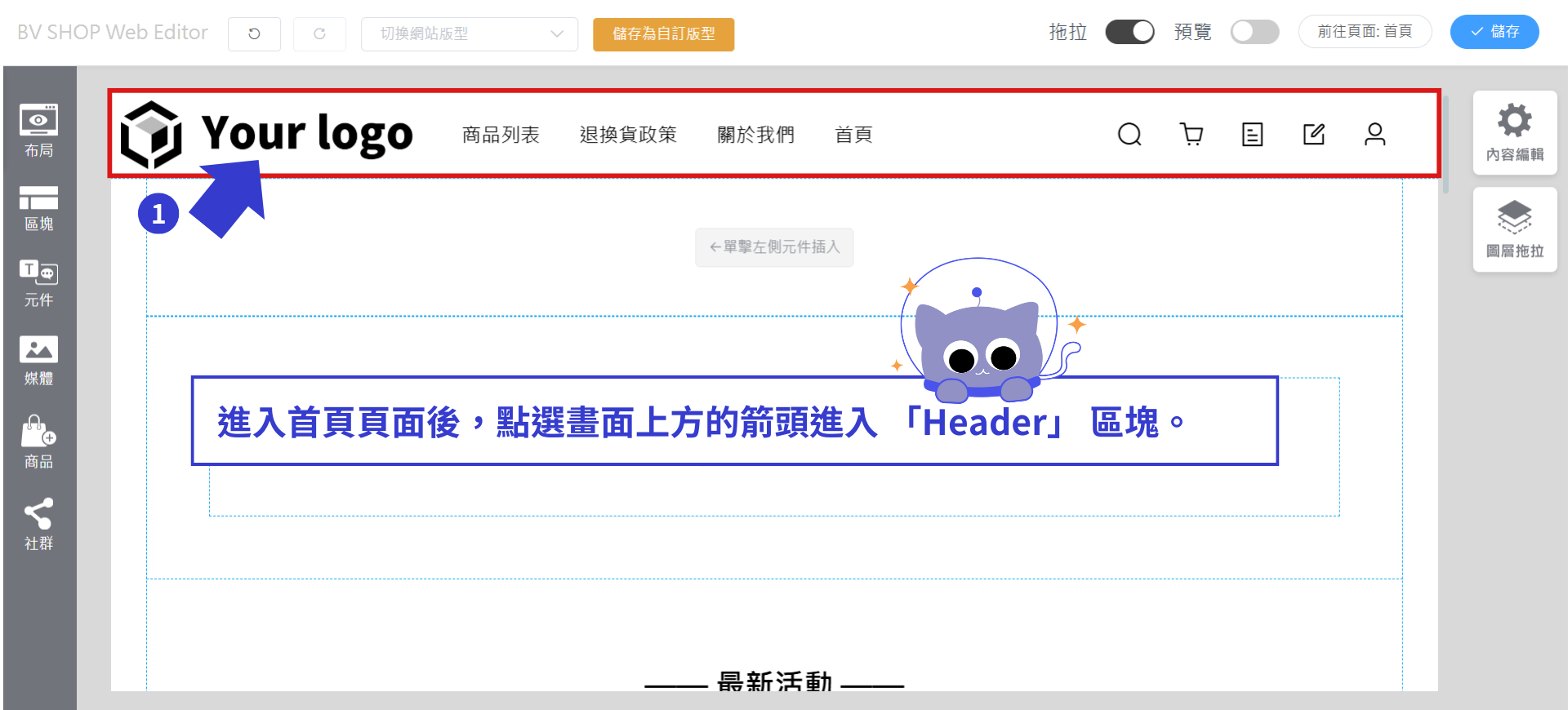Click the blue 儲存 save button
This screenshot has width=1568, height=710.
(x=1494, y=32)
